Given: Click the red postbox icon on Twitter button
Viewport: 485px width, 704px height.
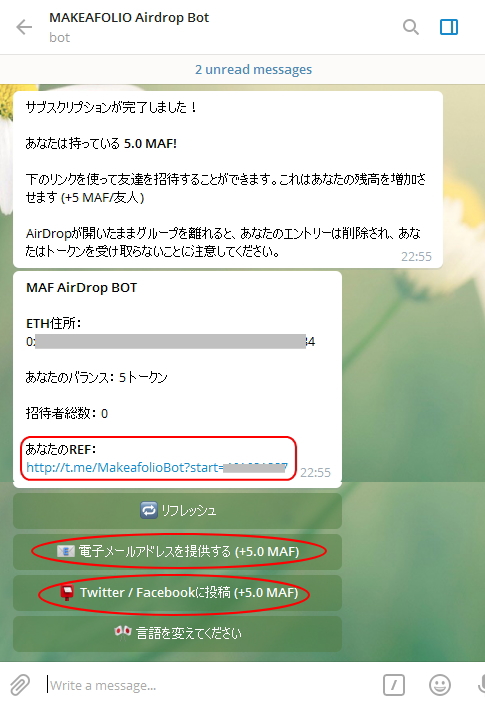Looking at the screenshot, I should (67, 593).
